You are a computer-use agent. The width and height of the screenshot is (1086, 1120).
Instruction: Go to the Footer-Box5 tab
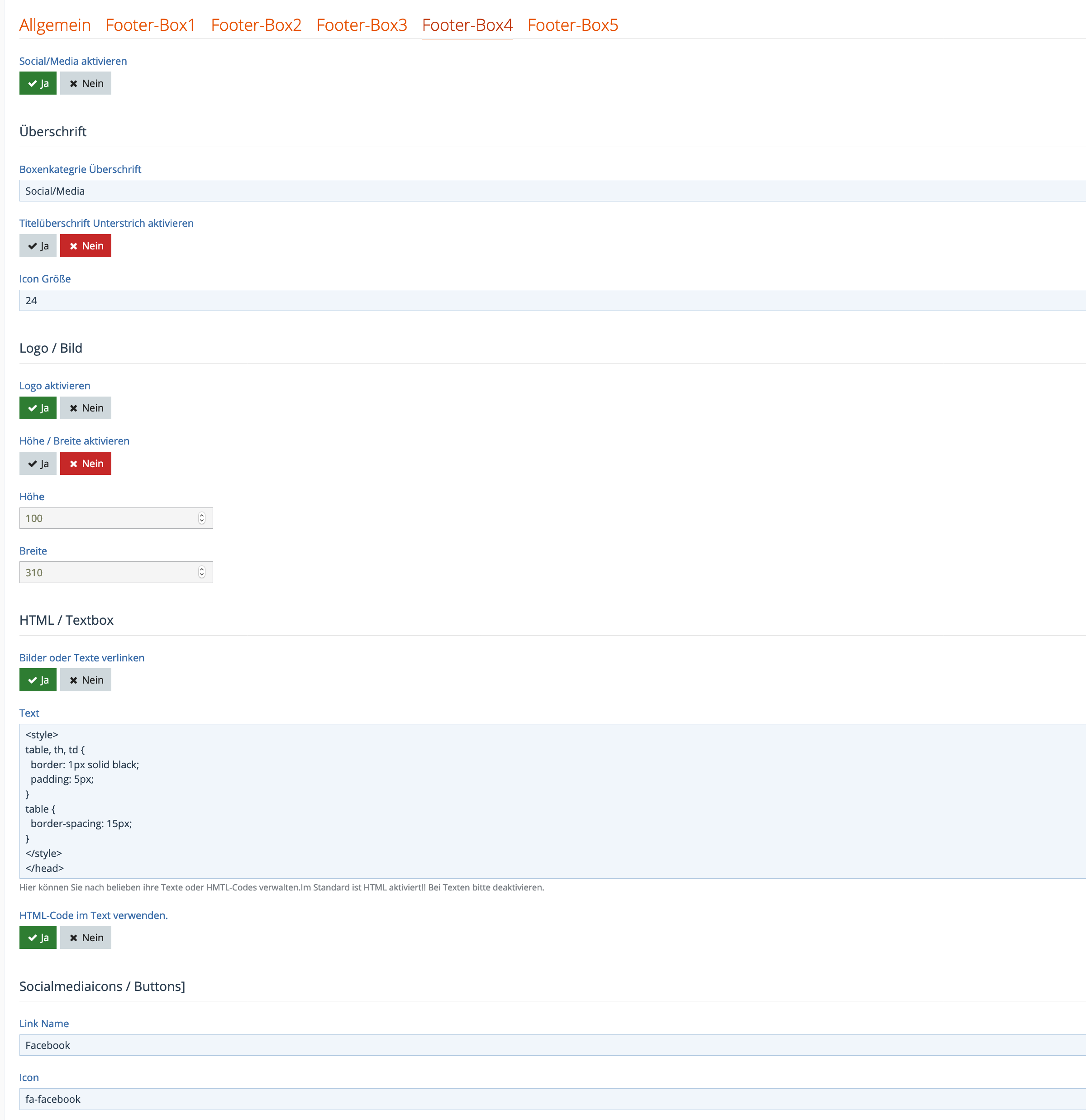[572, 25]
